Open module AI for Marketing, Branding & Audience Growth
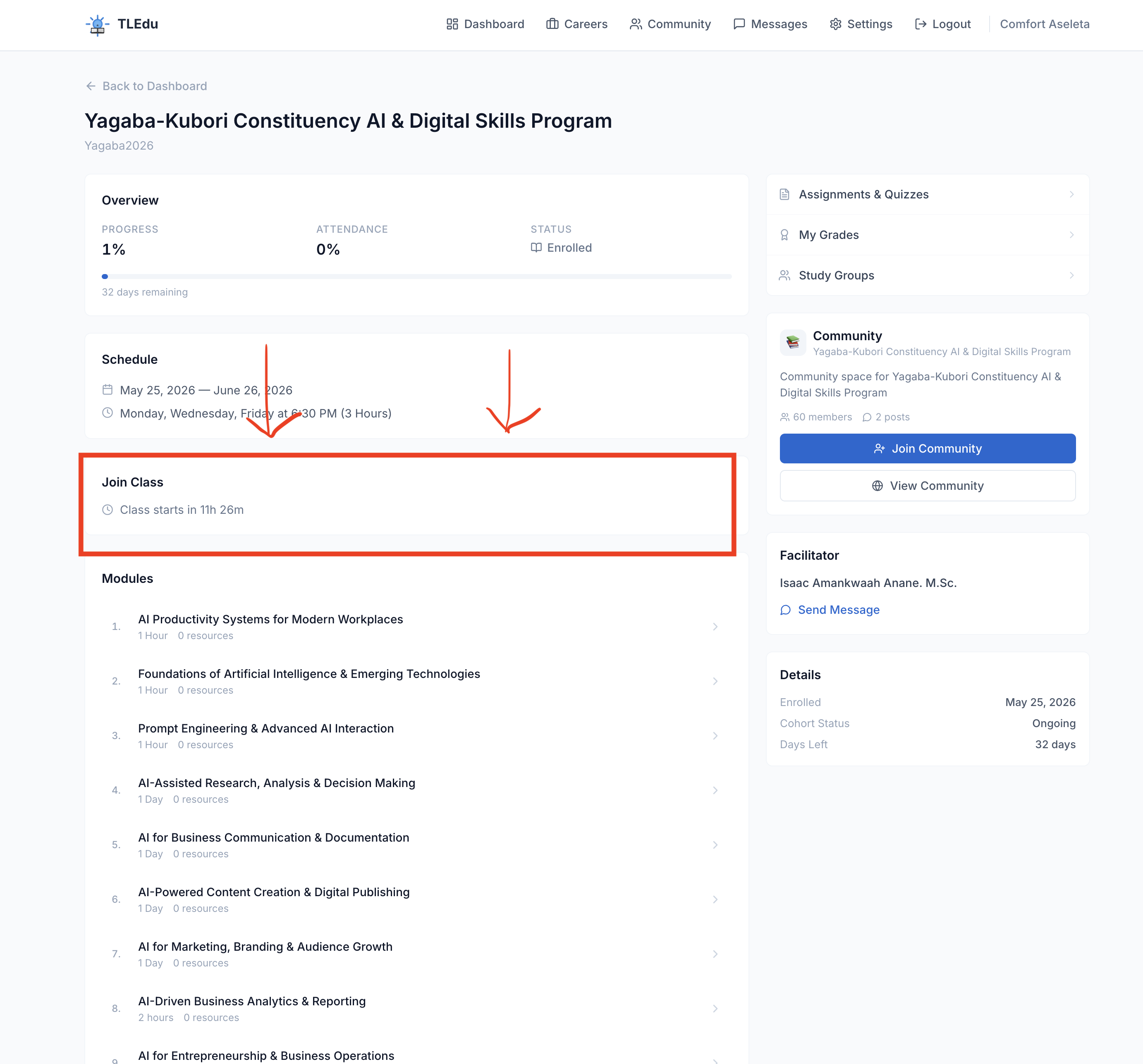Screen dimensions: 1143x1064 point(416,954)
